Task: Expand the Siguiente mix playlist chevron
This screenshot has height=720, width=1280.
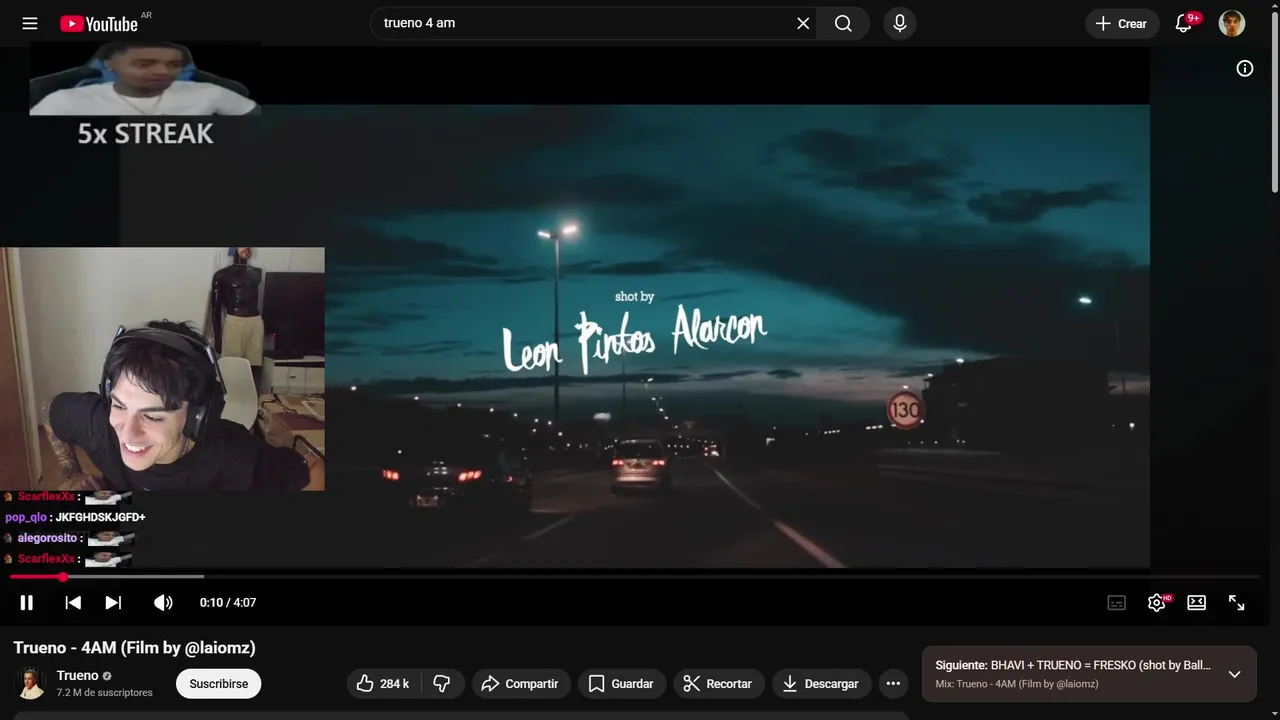Action: [x=1234, y=675]
